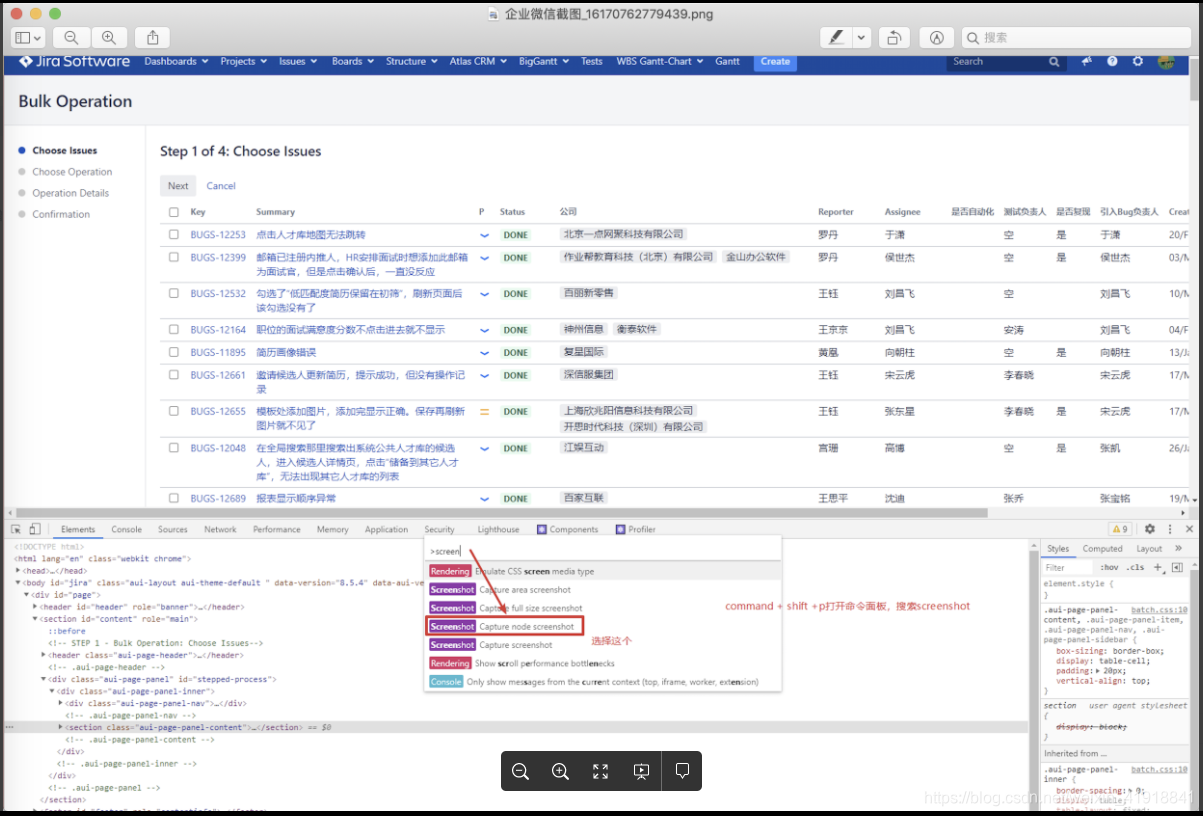Select the Choose Operation step in sidebar

(72, 172)
